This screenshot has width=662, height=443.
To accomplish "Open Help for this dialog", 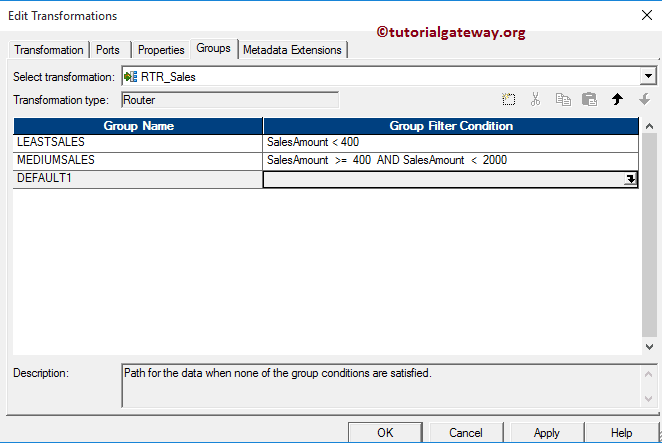I will click(621, 432).
